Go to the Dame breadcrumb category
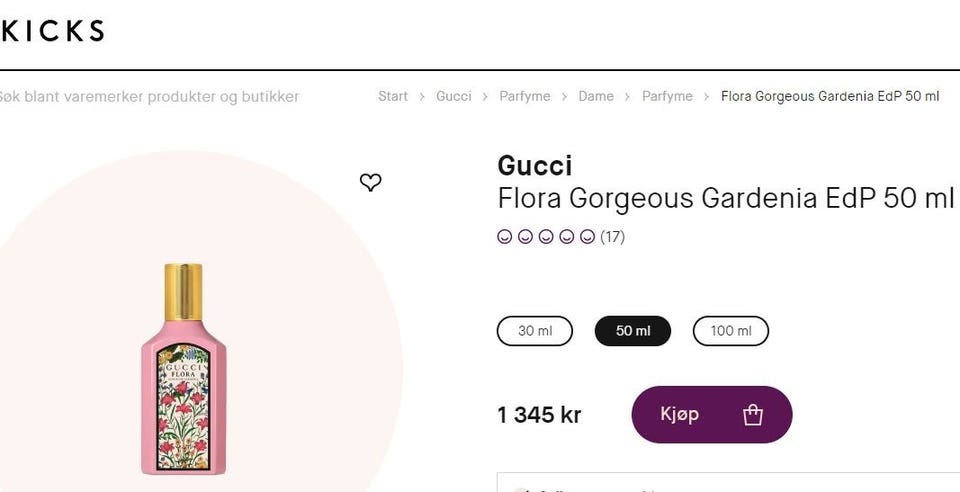Viewport: 960px width, 492px height. pos(596,96)
